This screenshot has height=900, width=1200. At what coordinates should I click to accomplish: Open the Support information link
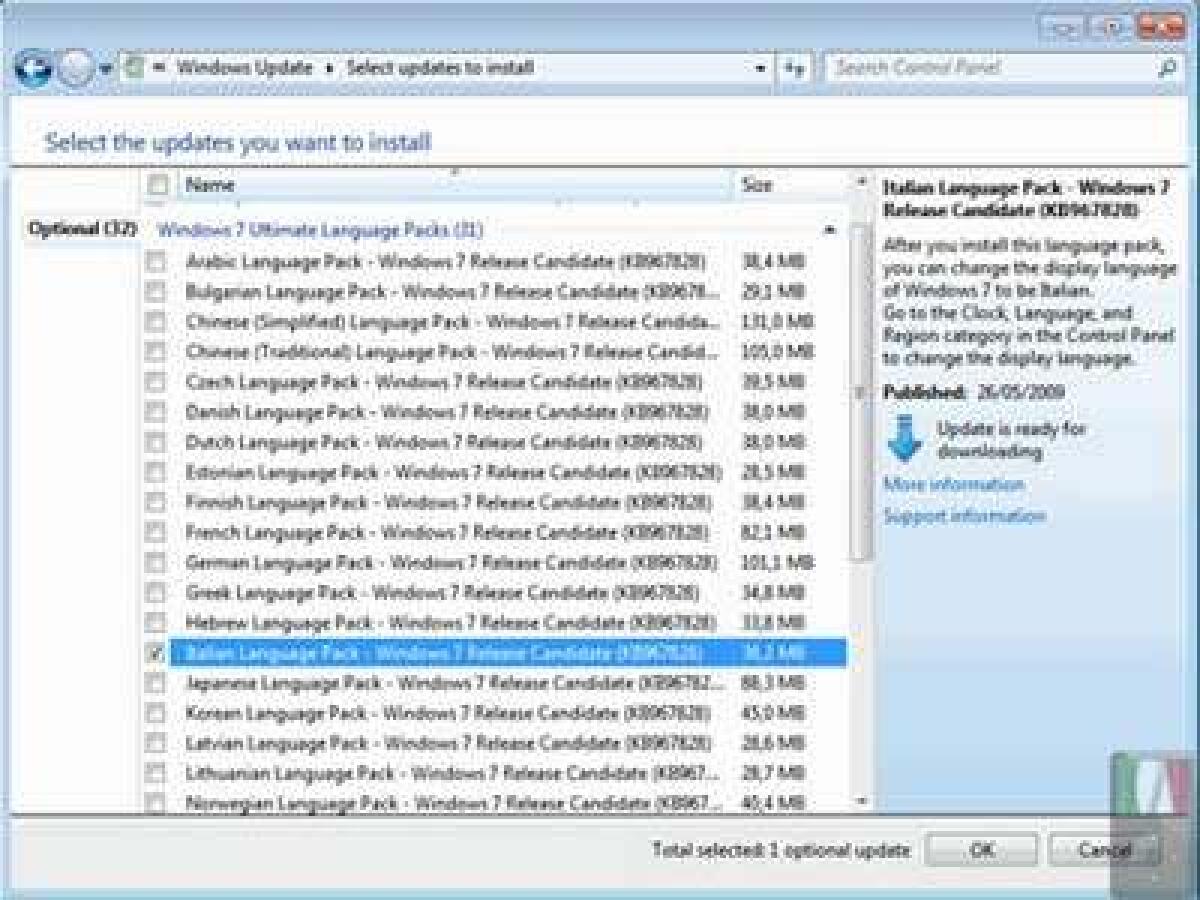pos(964,516)
